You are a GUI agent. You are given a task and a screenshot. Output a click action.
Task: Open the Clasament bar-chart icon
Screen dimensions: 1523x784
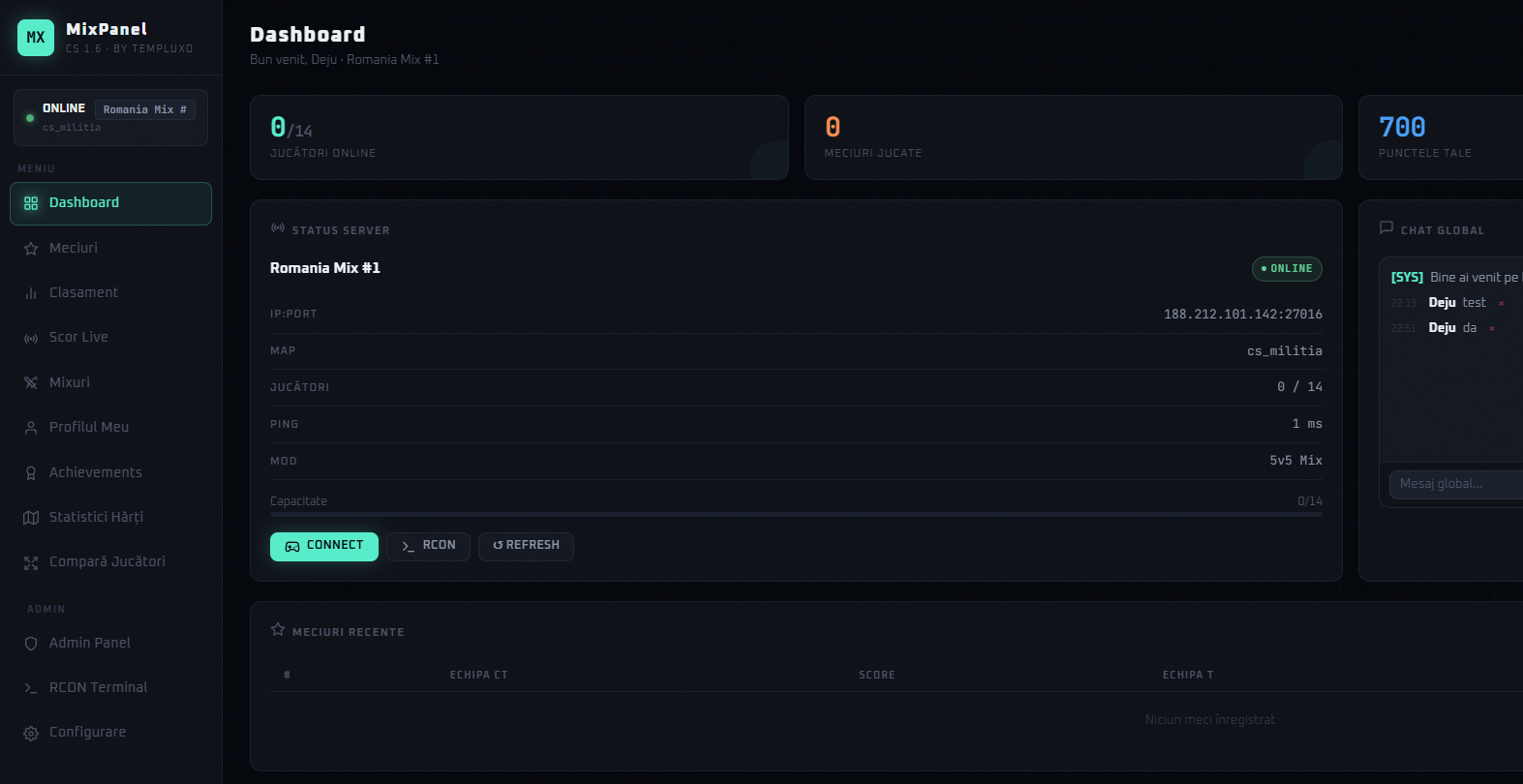(x=31, y=292)
